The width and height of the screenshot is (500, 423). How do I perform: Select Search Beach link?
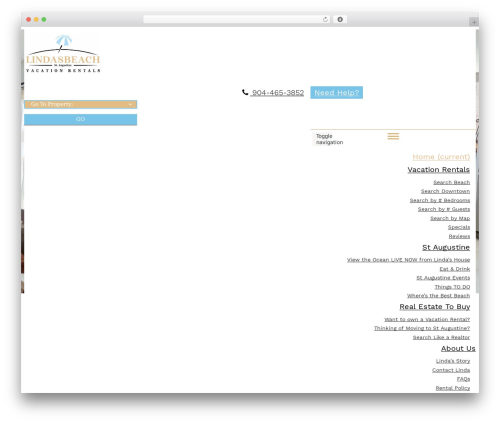click(452, 182)
